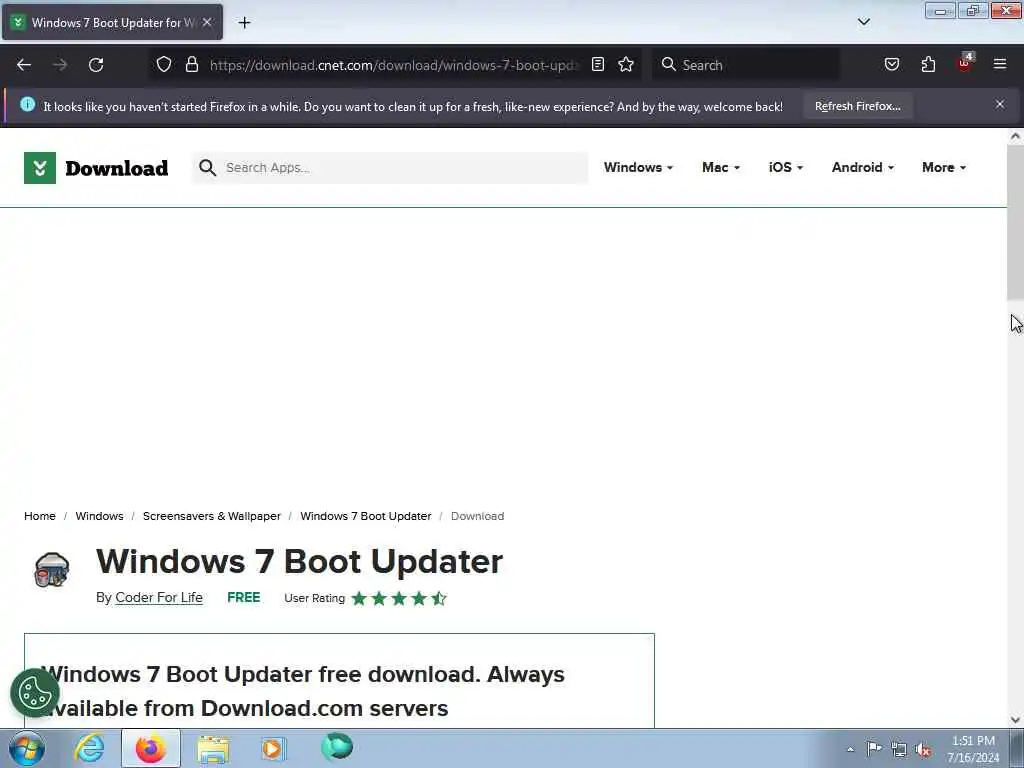Click the user rating stars
This screenshot has width=1024, height=768.
pos(399,598)
